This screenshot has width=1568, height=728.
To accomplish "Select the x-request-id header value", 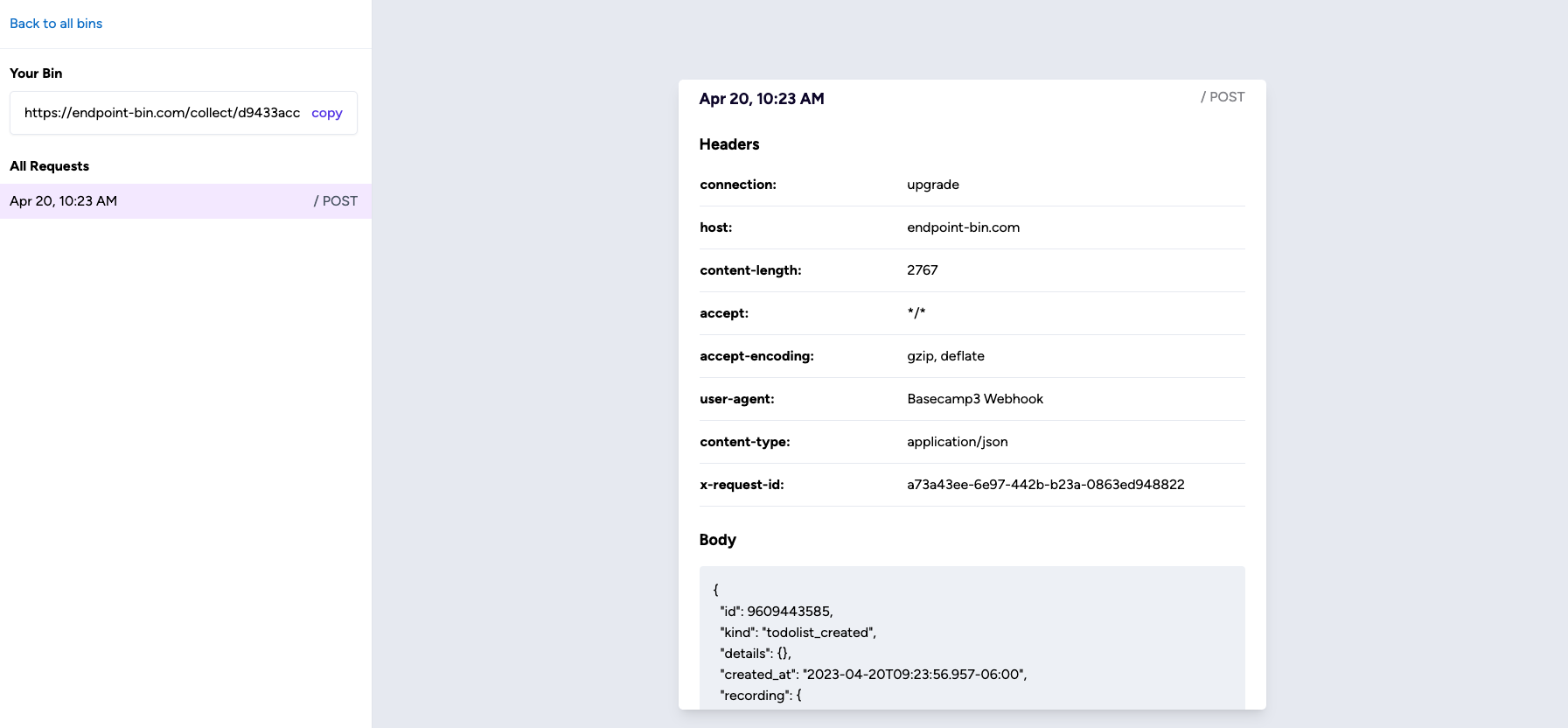I will tap(1046, 484).
